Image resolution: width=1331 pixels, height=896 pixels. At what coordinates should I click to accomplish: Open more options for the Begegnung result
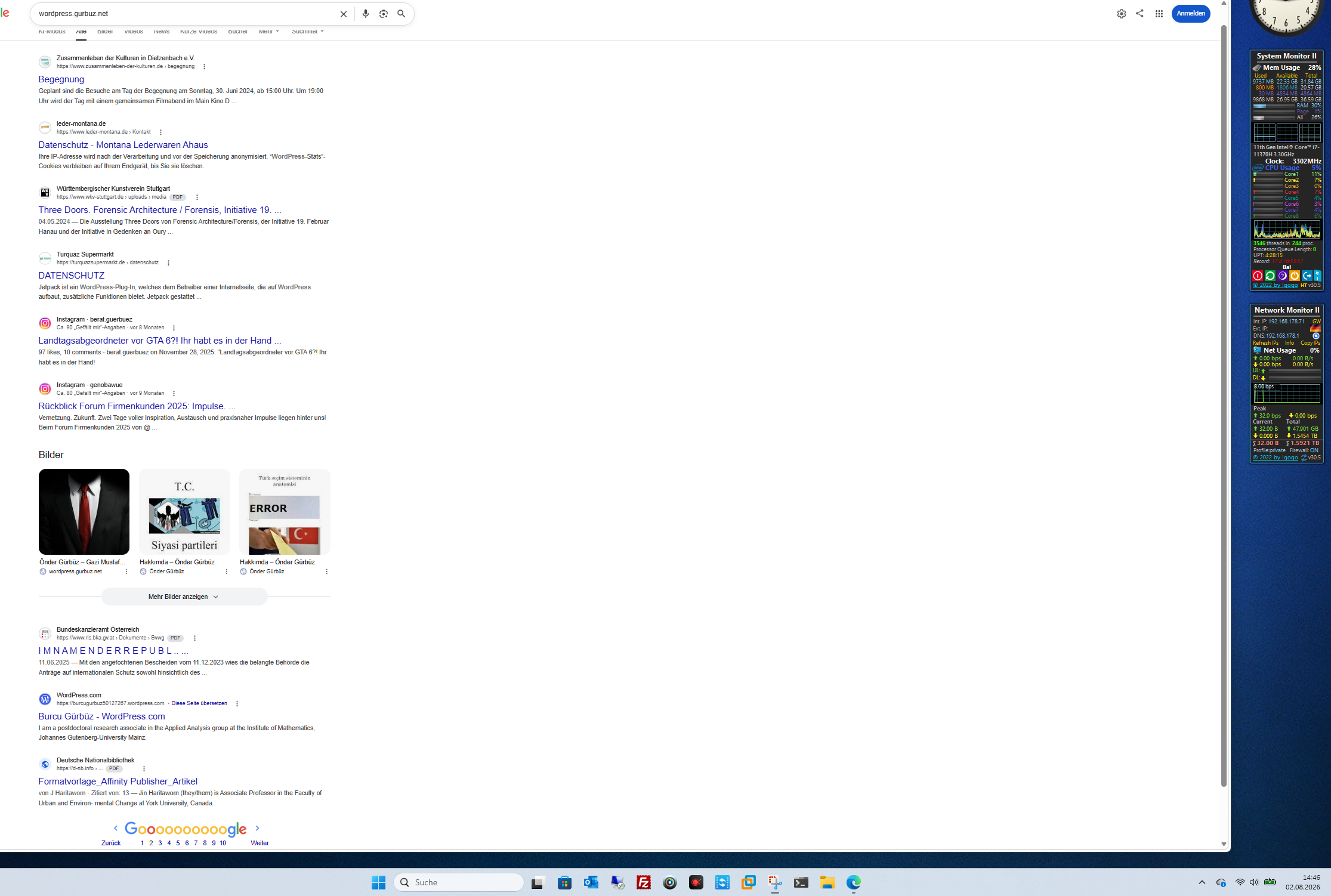coord(205,67)
